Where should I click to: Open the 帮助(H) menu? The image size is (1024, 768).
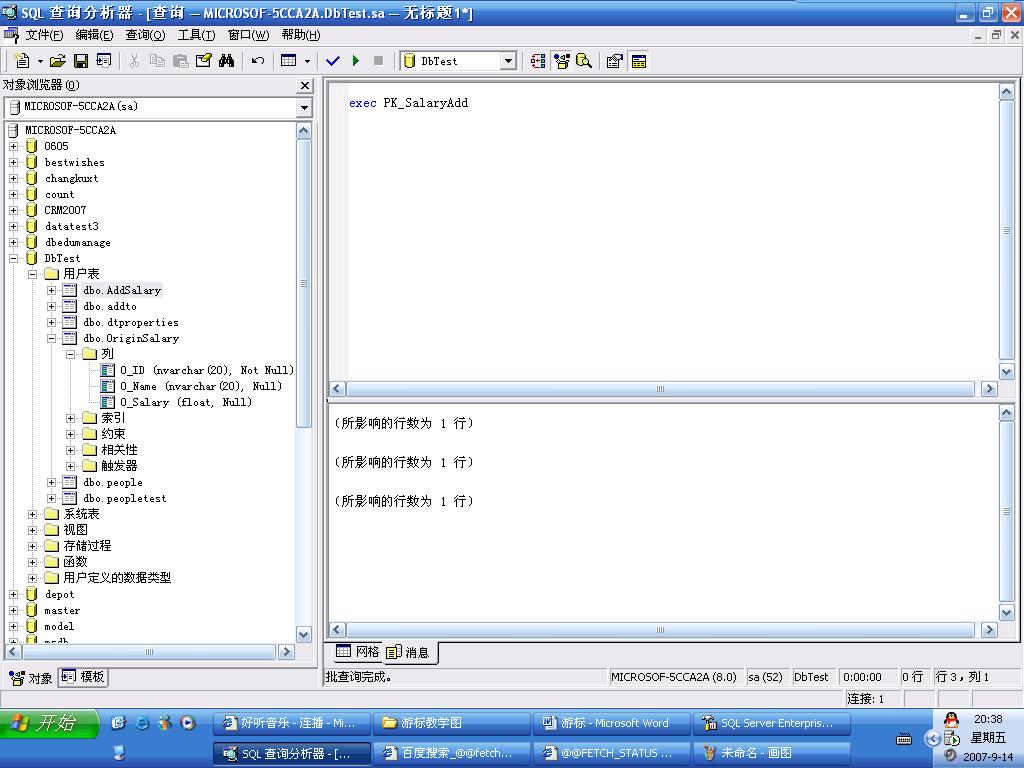(x=301, y=35)
